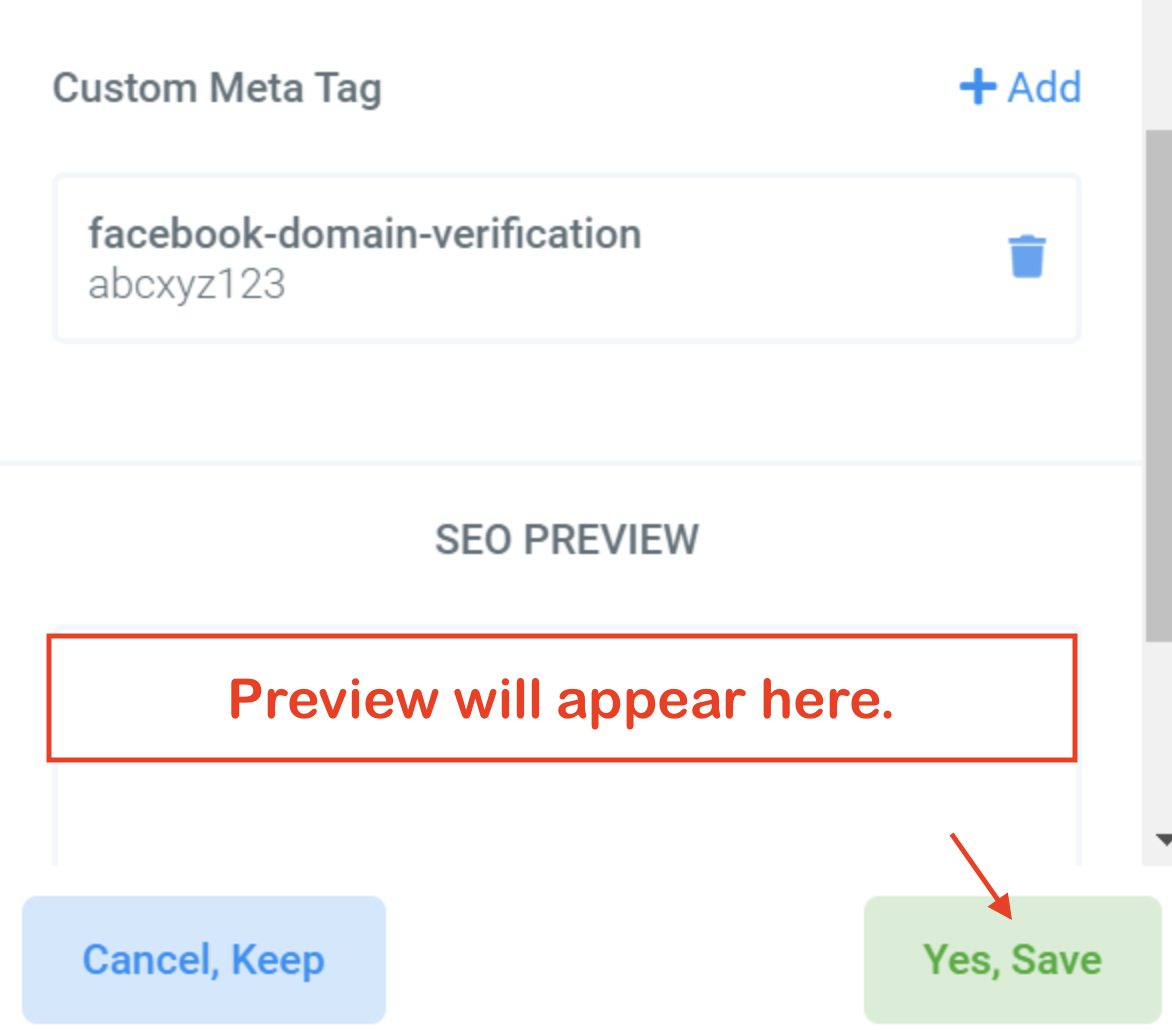Click white space below the meta tag card
The image size is (1172, 1030).
(x=566, y=400)
